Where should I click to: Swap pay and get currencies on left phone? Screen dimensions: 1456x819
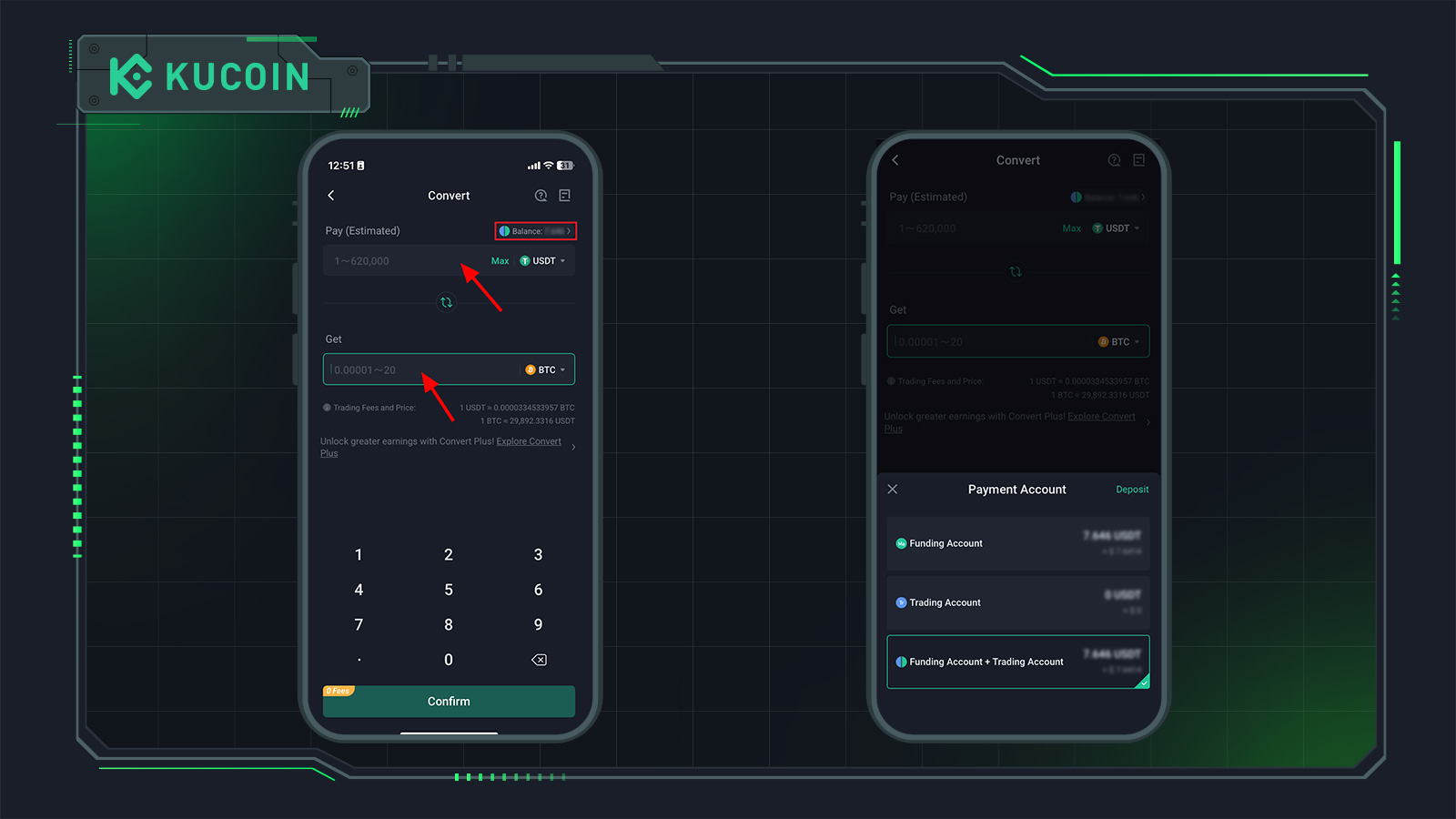446,302
